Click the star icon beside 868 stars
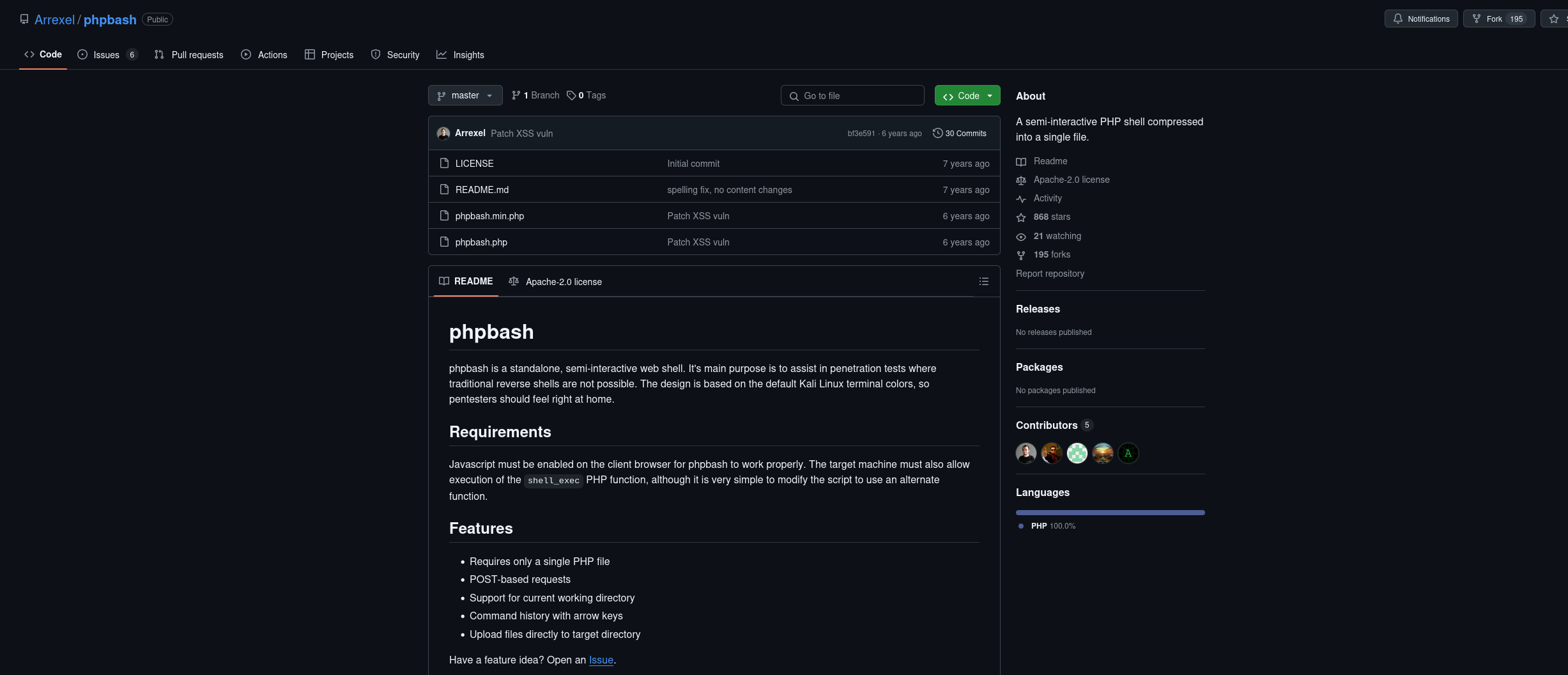Viewport: 1568px width, 675px height. pos(1021,217)
